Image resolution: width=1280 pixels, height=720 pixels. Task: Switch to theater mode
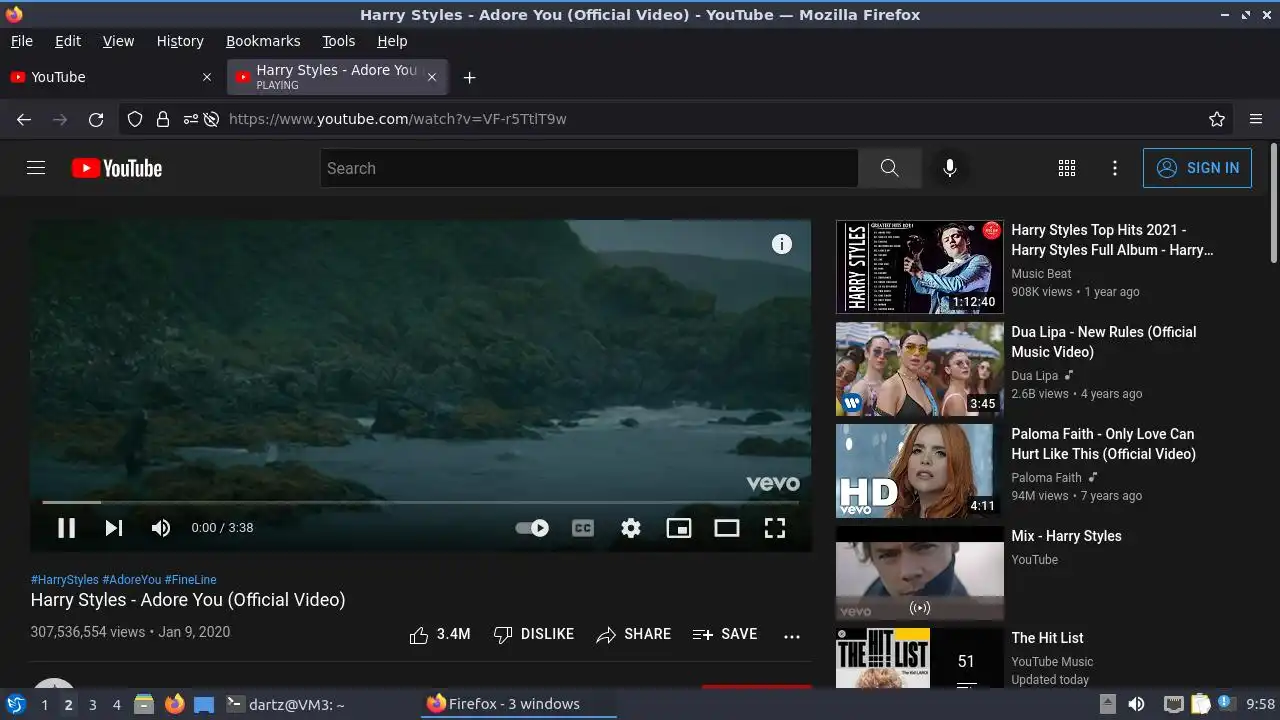point(727,528)
